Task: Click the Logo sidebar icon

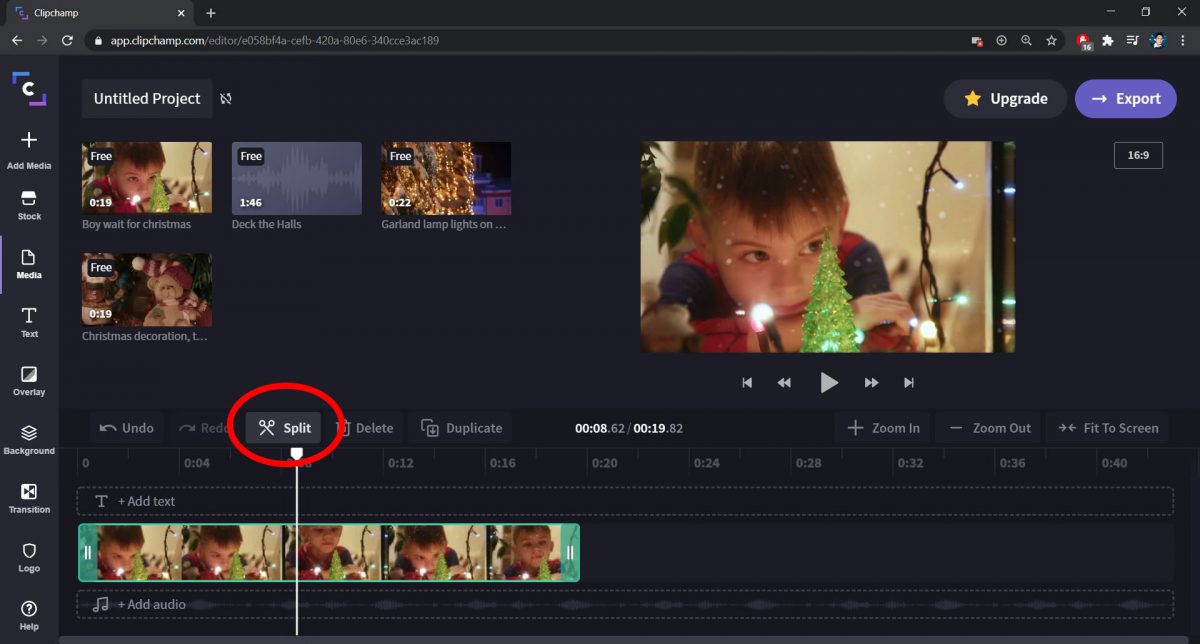Action: 29,556
